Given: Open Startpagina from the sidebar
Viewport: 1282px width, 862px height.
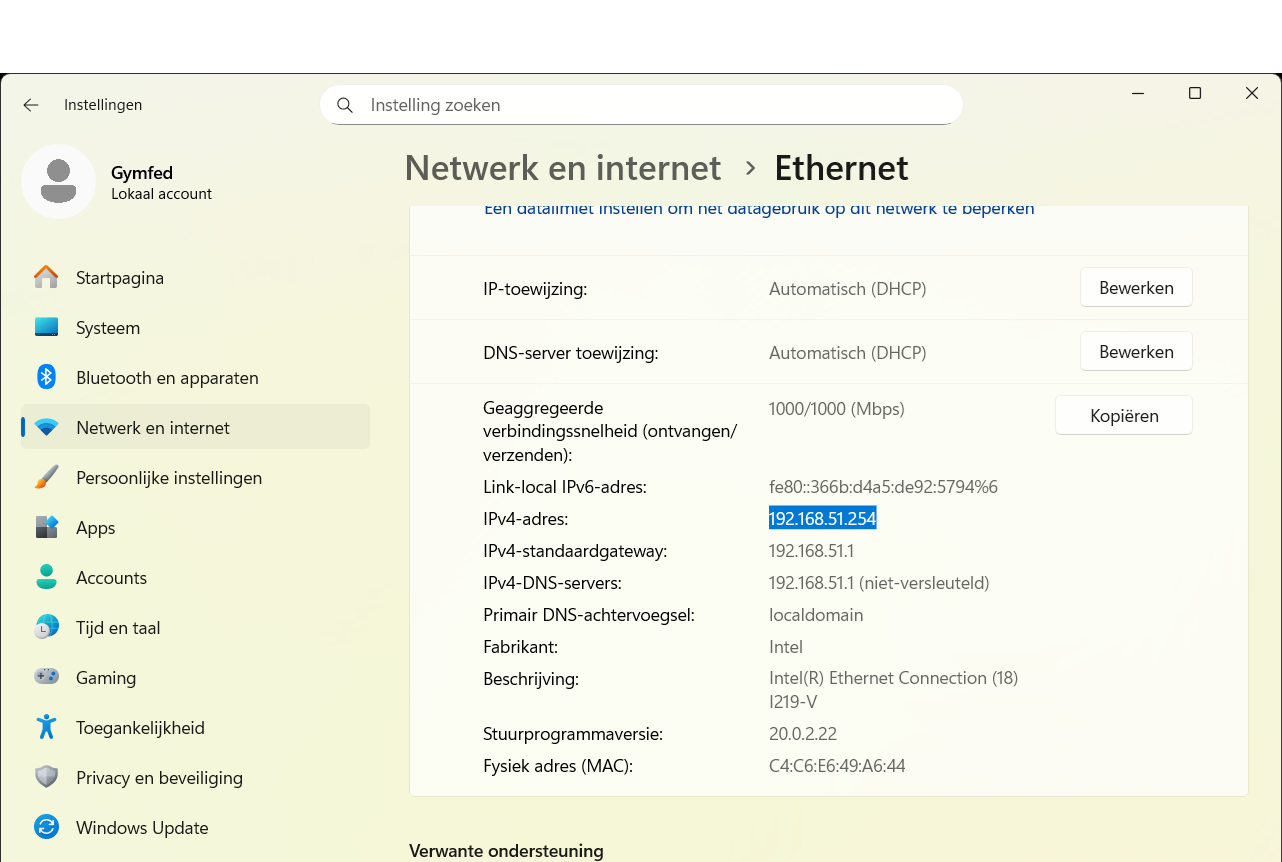Looking at the screenshot, I should coord(46,277).
